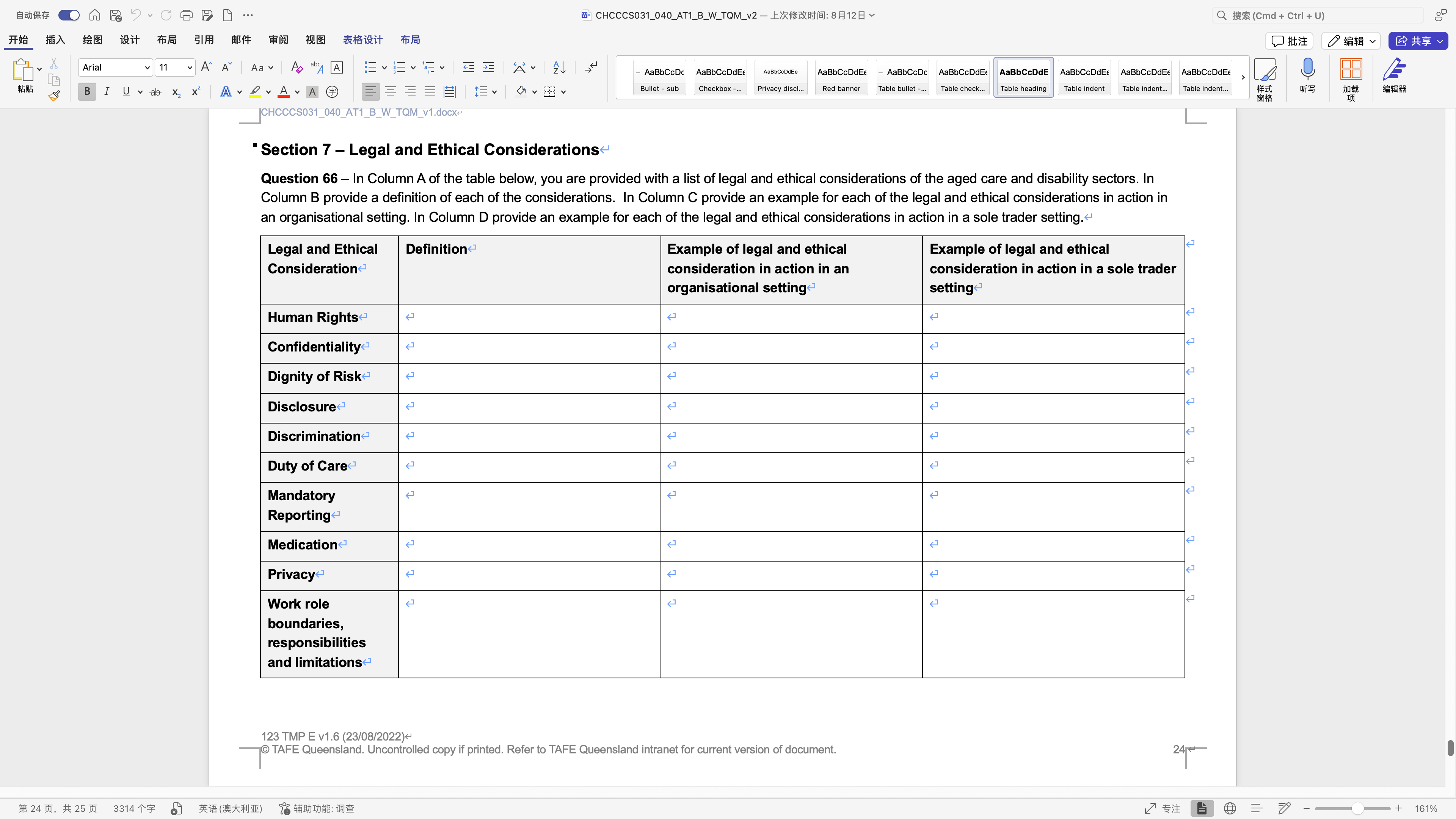Click the Comments button
Screen dimensions: 1456x819
[1289, 41]
